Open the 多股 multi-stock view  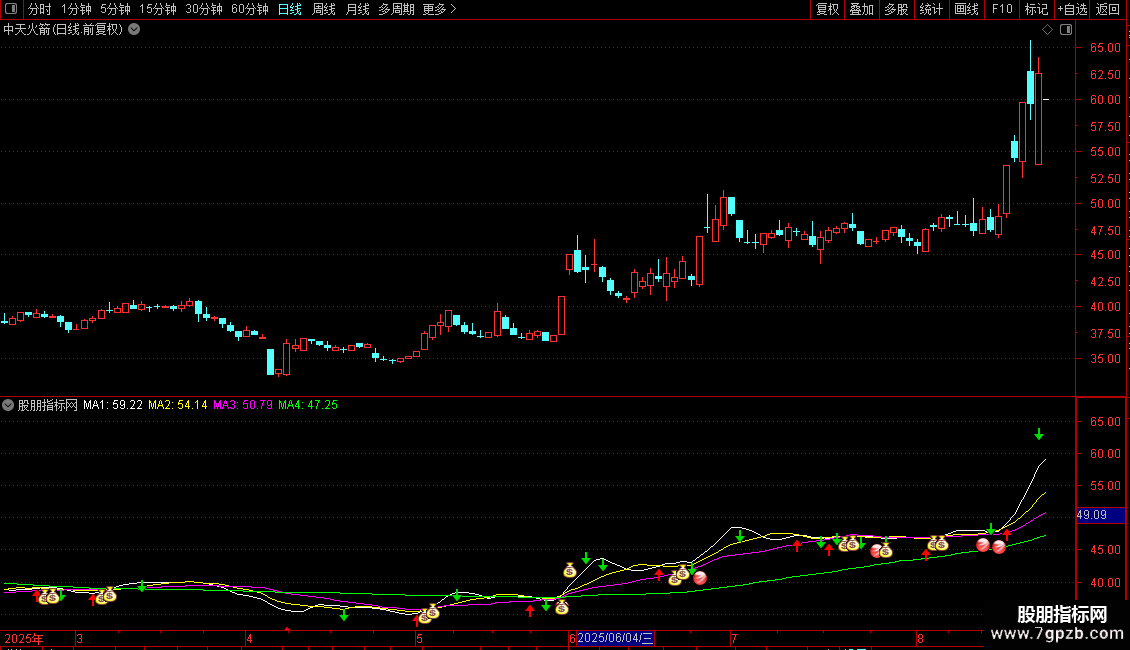[x=897, y=9]
